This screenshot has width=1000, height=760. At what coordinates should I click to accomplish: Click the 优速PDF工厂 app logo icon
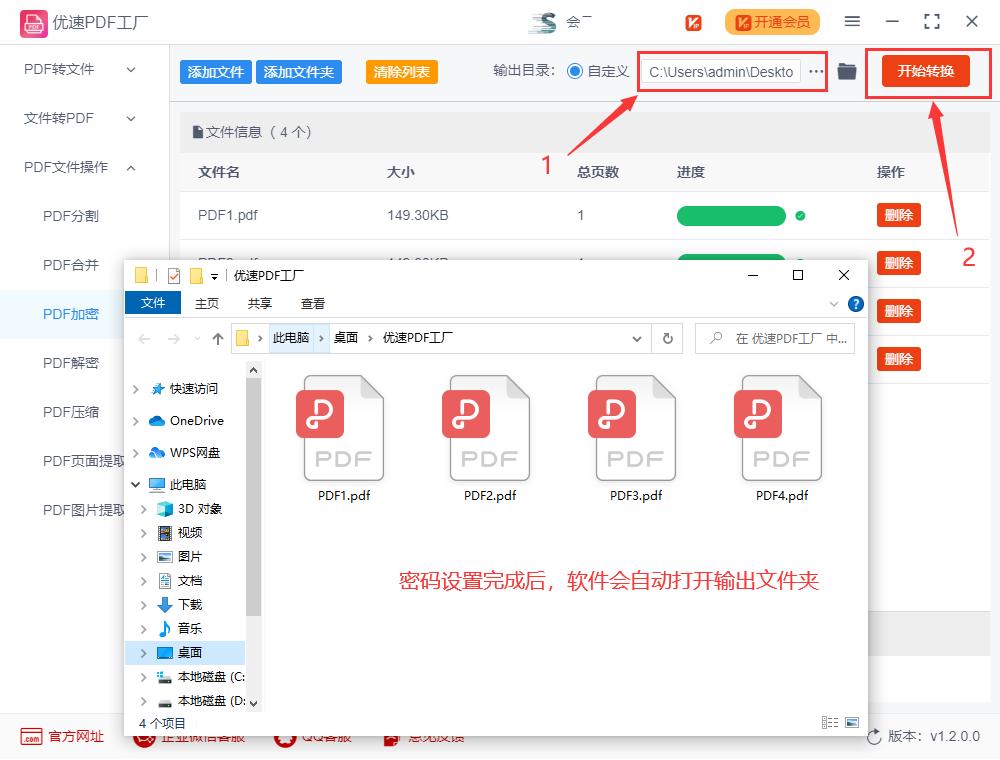click(x=32, y=21)
